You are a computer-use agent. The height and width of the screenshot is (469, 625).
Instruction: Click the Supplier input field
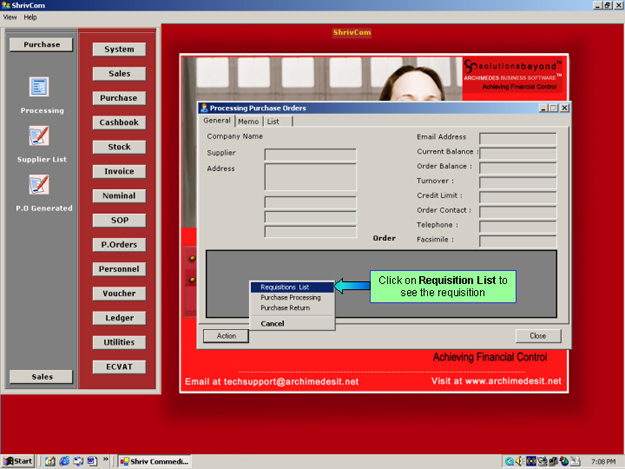[310, 155]
